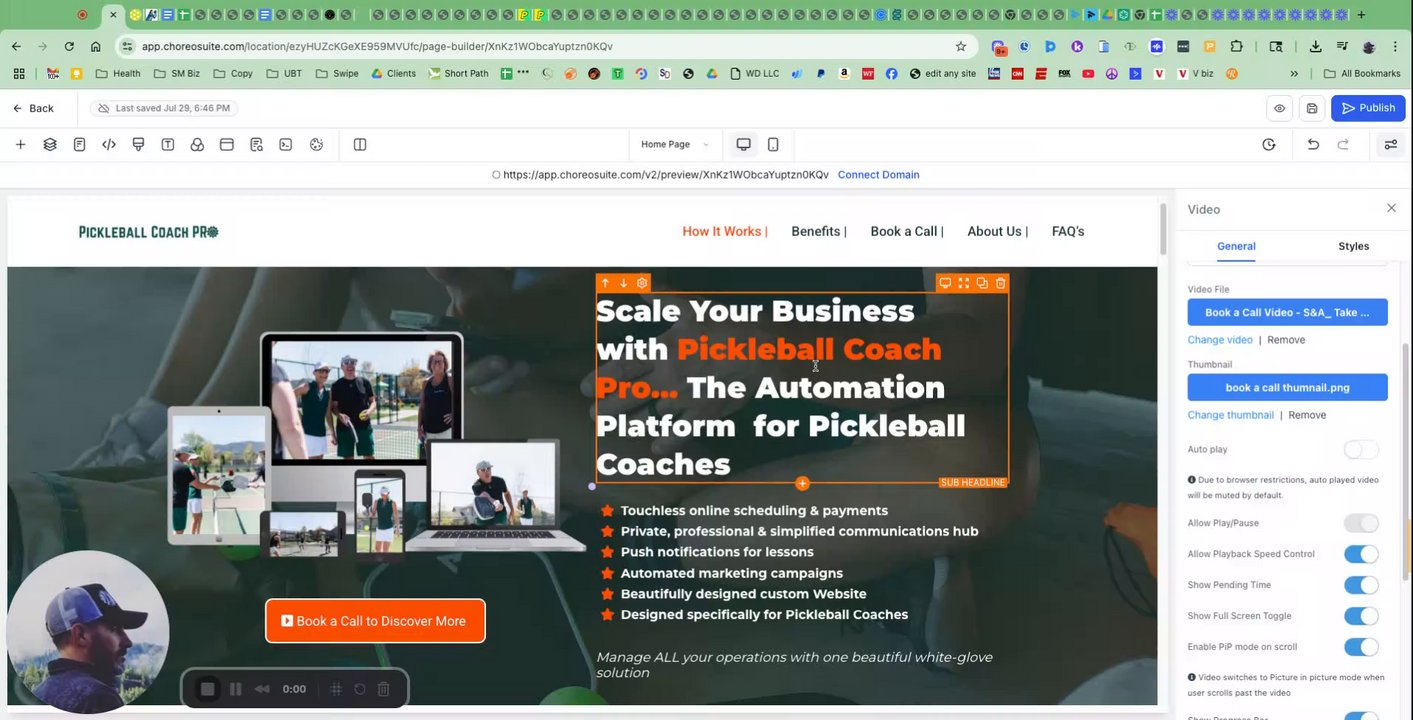Image resolution: width=1413 pixels, height=720 pixels.
Task: Click How It Works nav item
Action: coord(725,231)
